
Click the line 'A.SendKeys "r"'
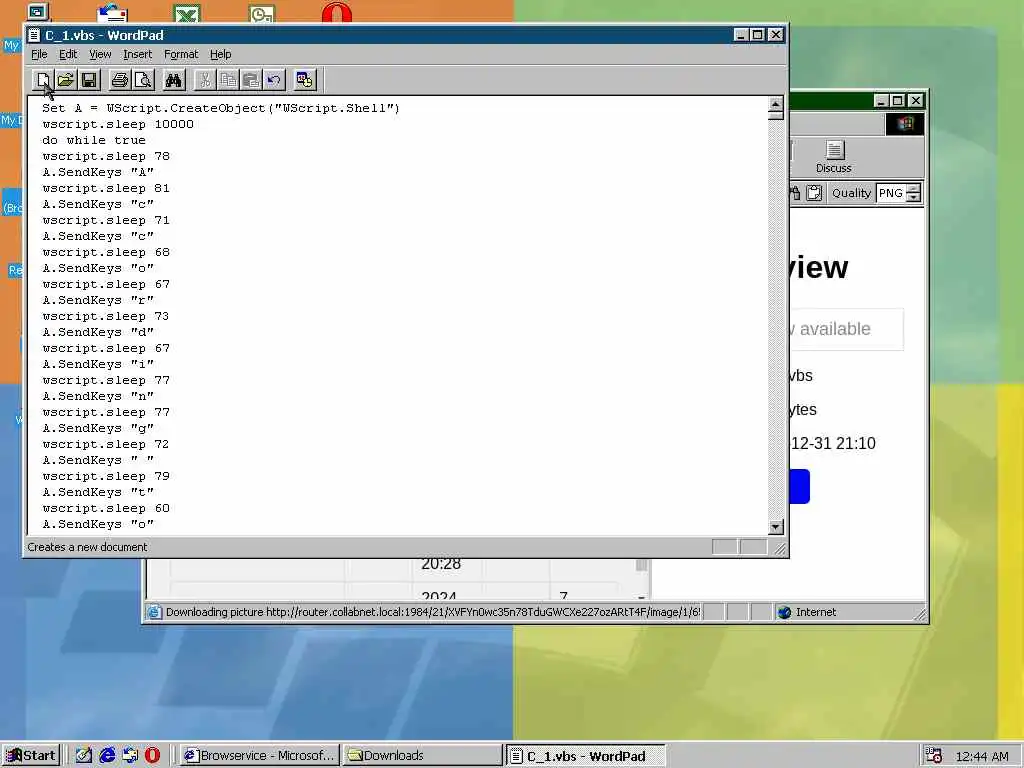[98, 300]
